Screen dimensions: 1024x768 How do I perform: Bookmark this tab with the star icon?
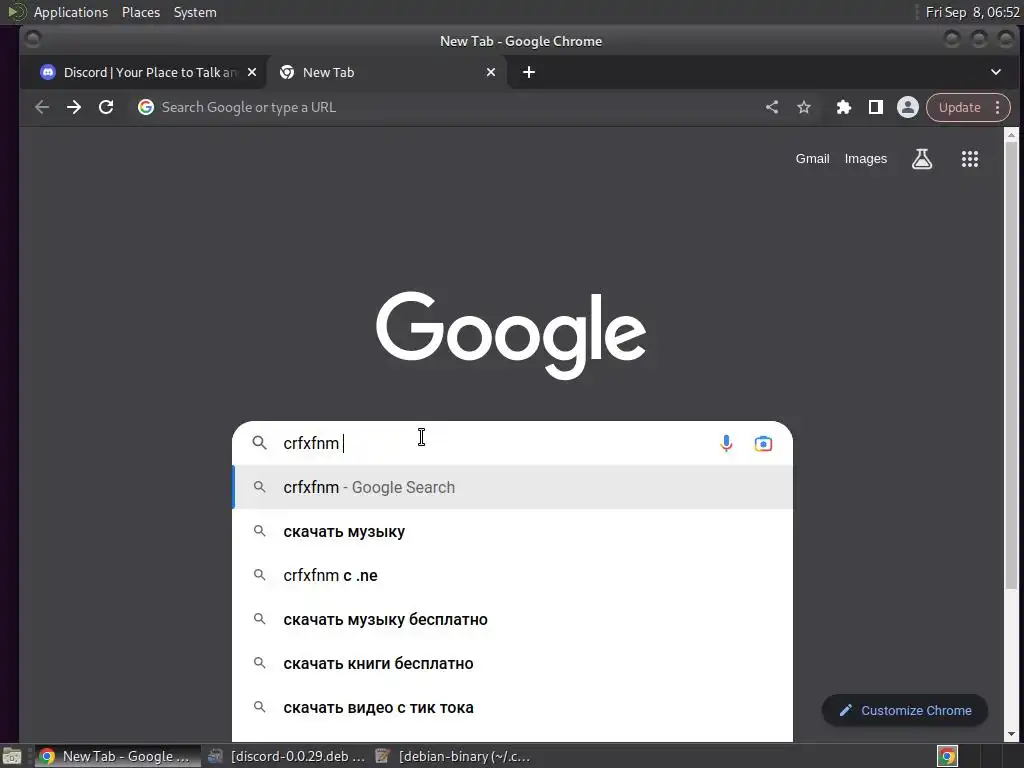804,107
